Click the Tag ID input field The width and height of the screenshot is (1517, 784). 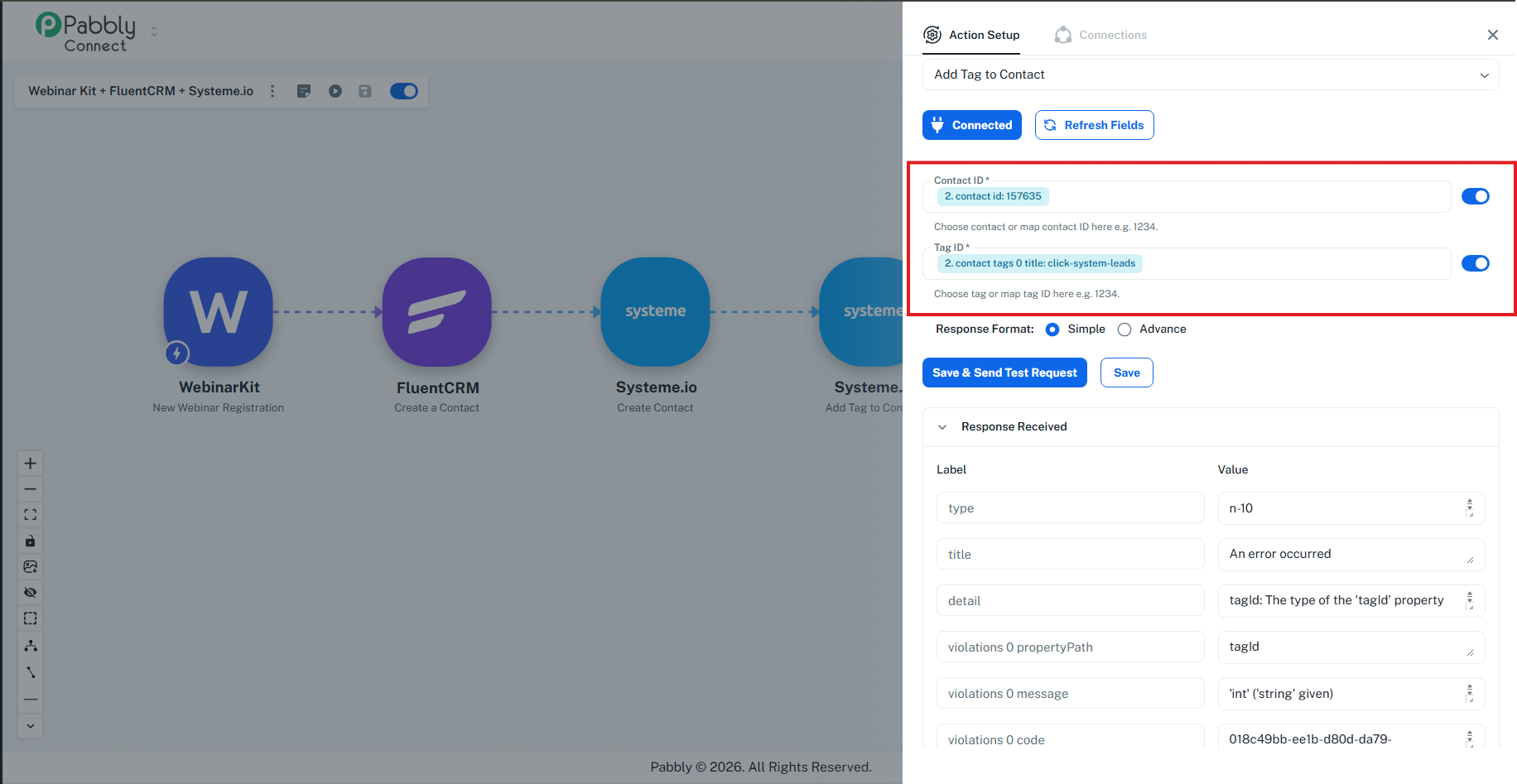coord(1187,264)
